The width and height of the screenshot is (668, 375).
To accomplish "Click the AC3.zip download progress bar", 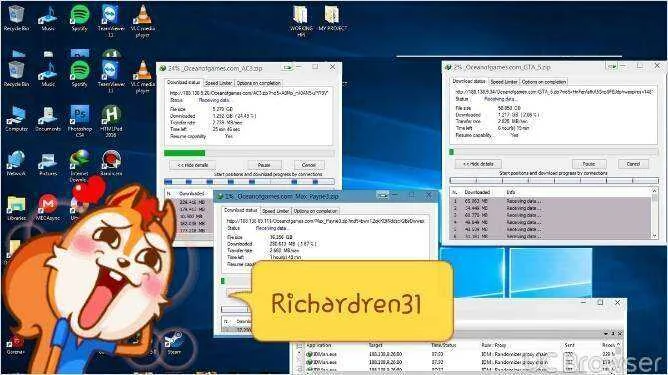I will coord(249,153).
